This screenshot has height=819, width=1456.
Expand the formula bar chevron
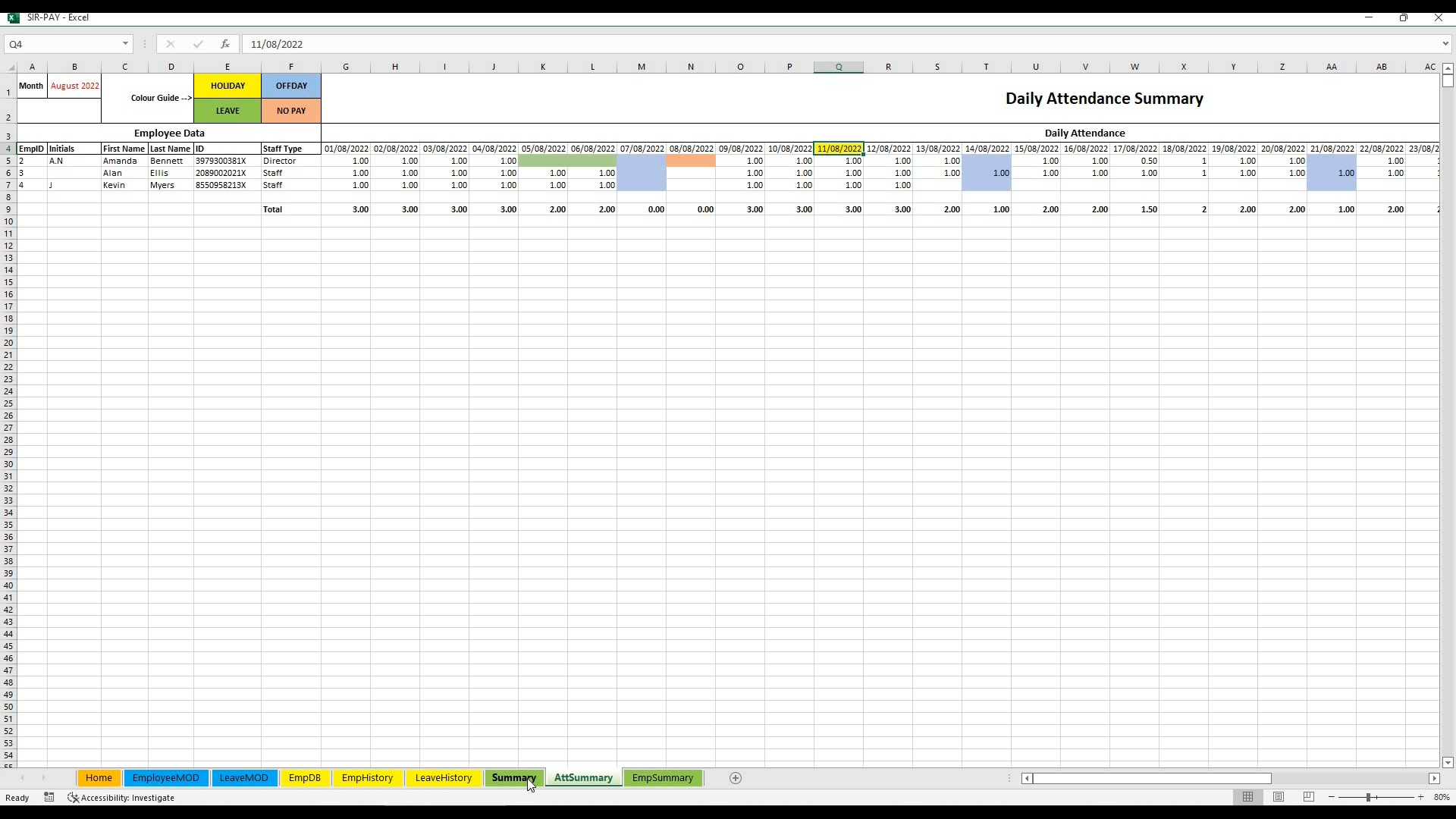point(1445,44)
